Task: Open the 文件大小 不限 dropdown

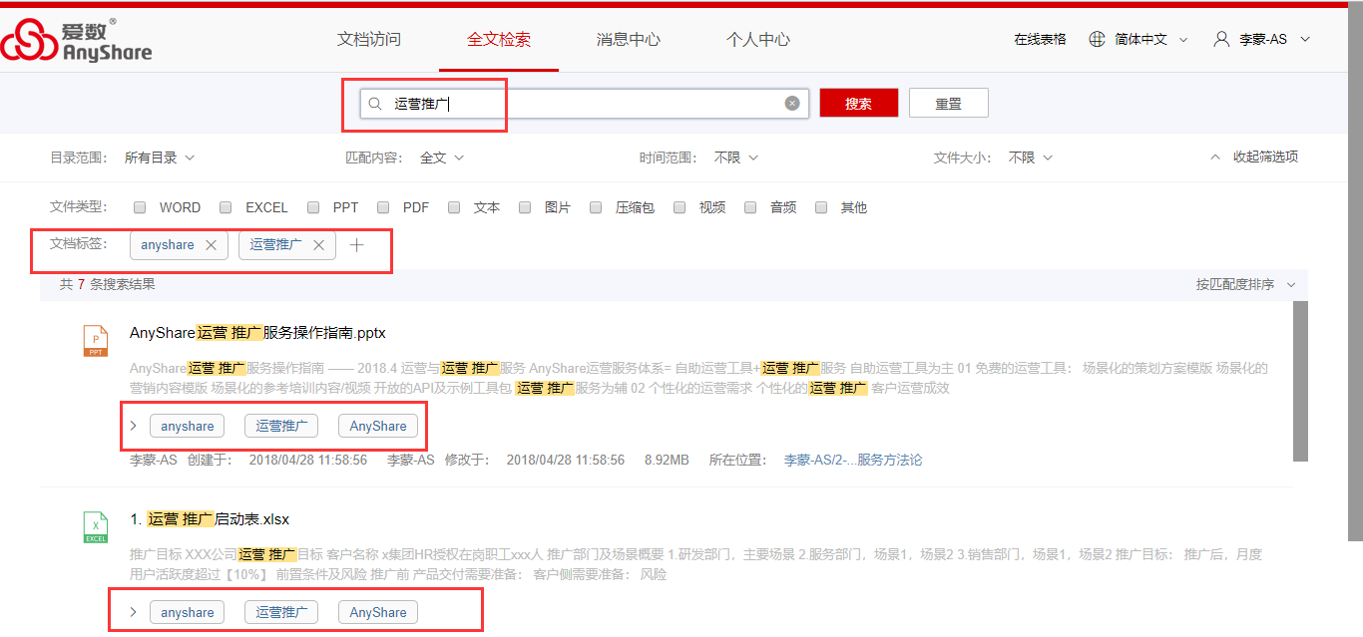Action: pyautogui.click(x=1030, y=158)
